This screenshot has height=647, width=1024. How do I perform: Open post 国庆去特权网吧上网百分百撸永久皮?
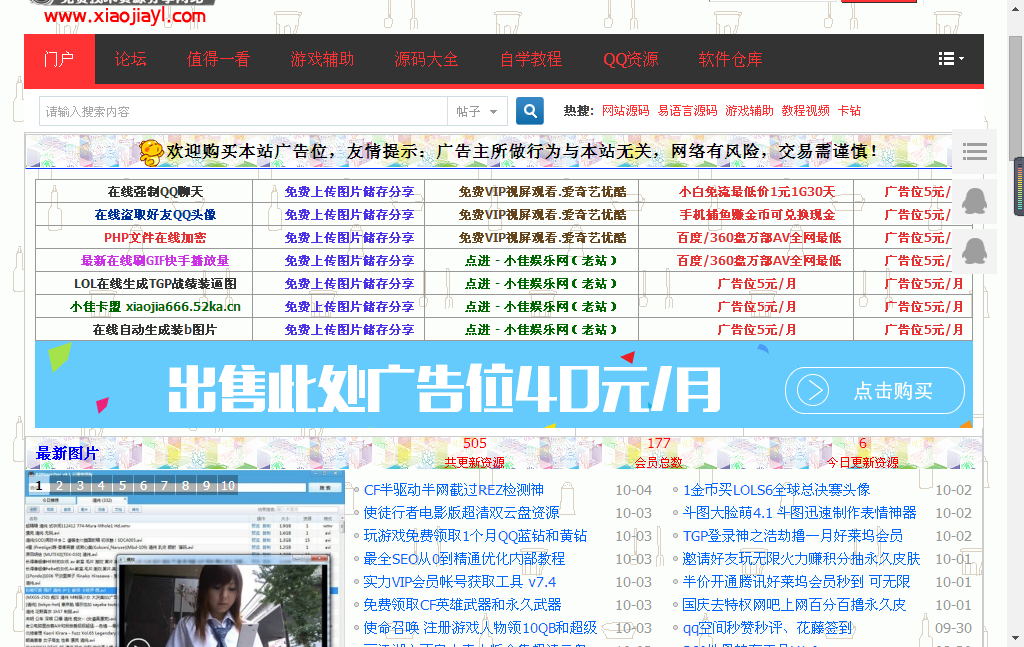pyautogui.click(x=794, y=605)
